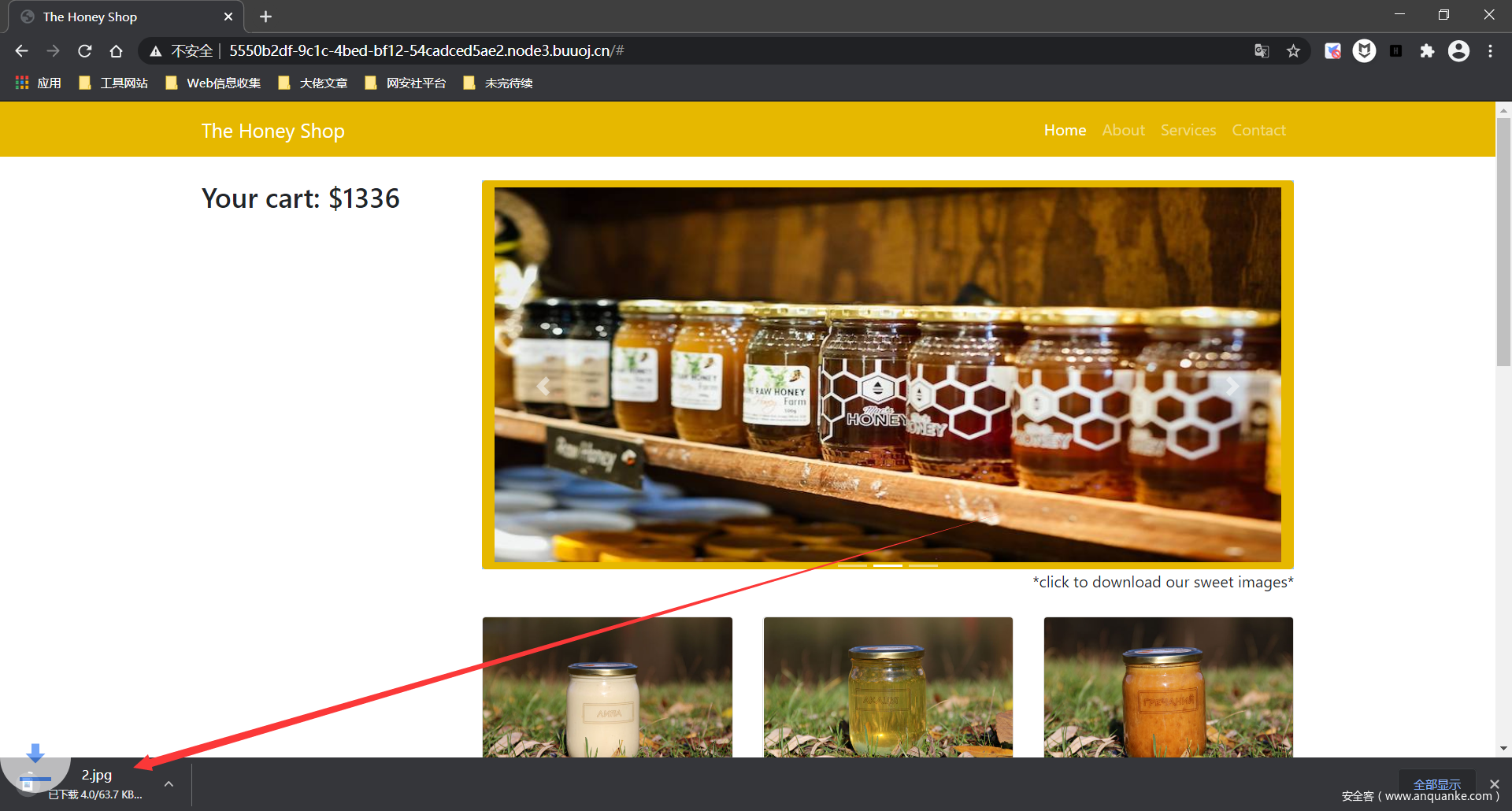Click The Honey Shop brand title

tap(272, 131)
